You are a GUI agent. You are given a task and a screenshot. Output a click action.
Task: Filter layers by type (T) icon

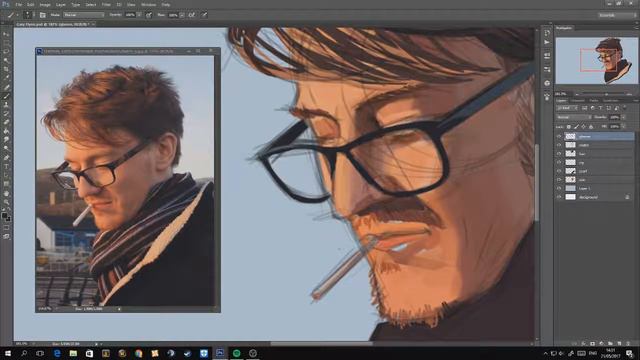click(600, 108)
